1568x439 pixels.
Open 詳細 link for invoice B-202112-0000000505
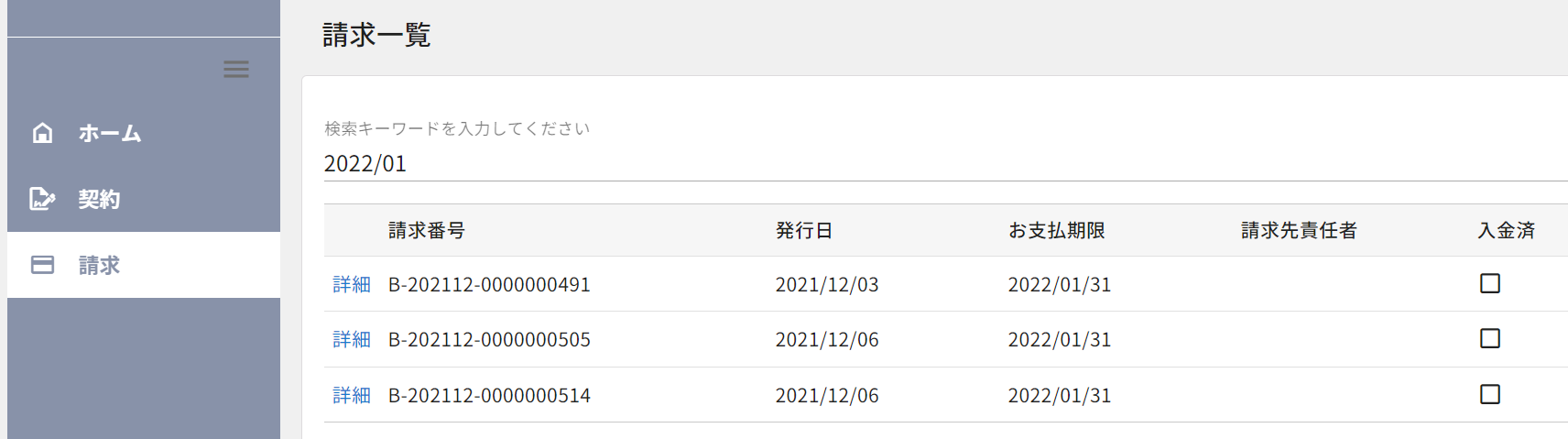[x=351, y=340]
